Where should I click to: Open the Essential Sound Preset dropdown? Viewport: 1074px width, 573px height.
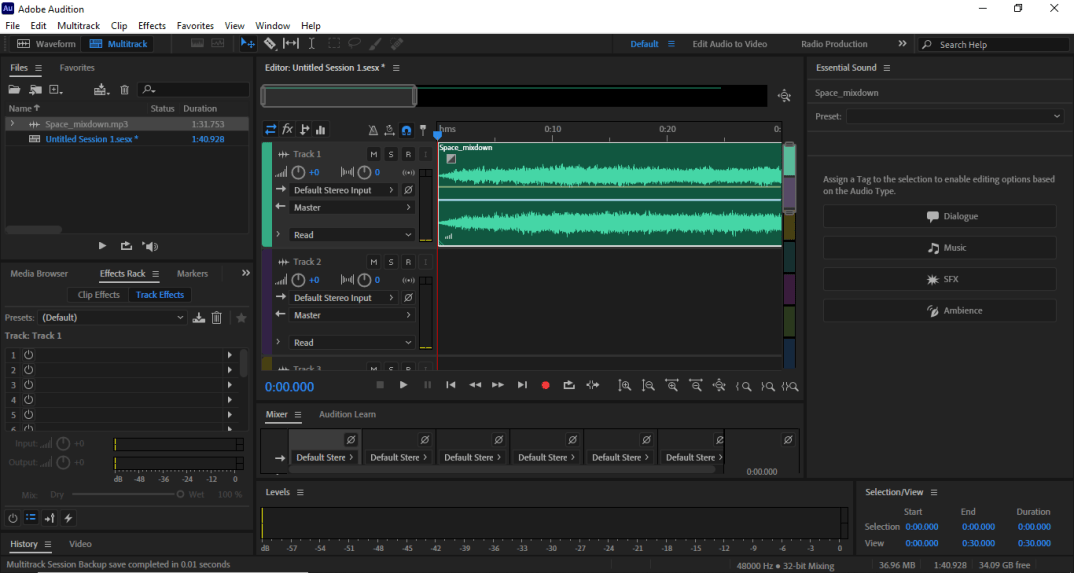(x=955, y=116)
